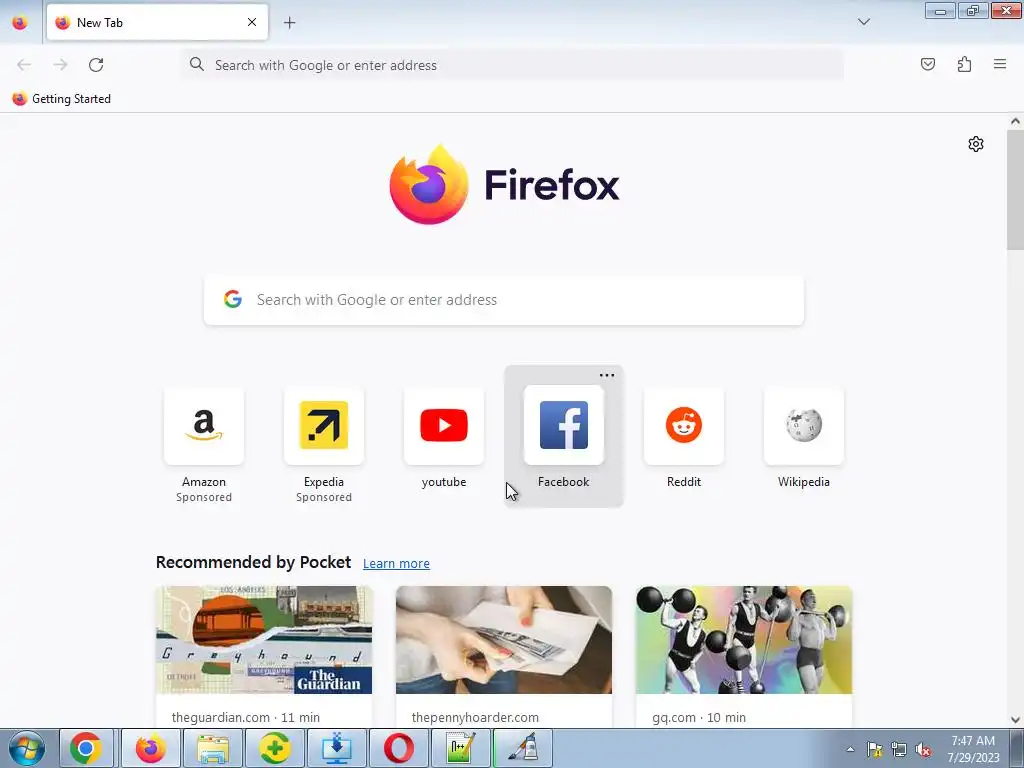This screenshot has height=768, width=1024.
Task: Open the Expedia shortcut tile
Action: (324, 426)
